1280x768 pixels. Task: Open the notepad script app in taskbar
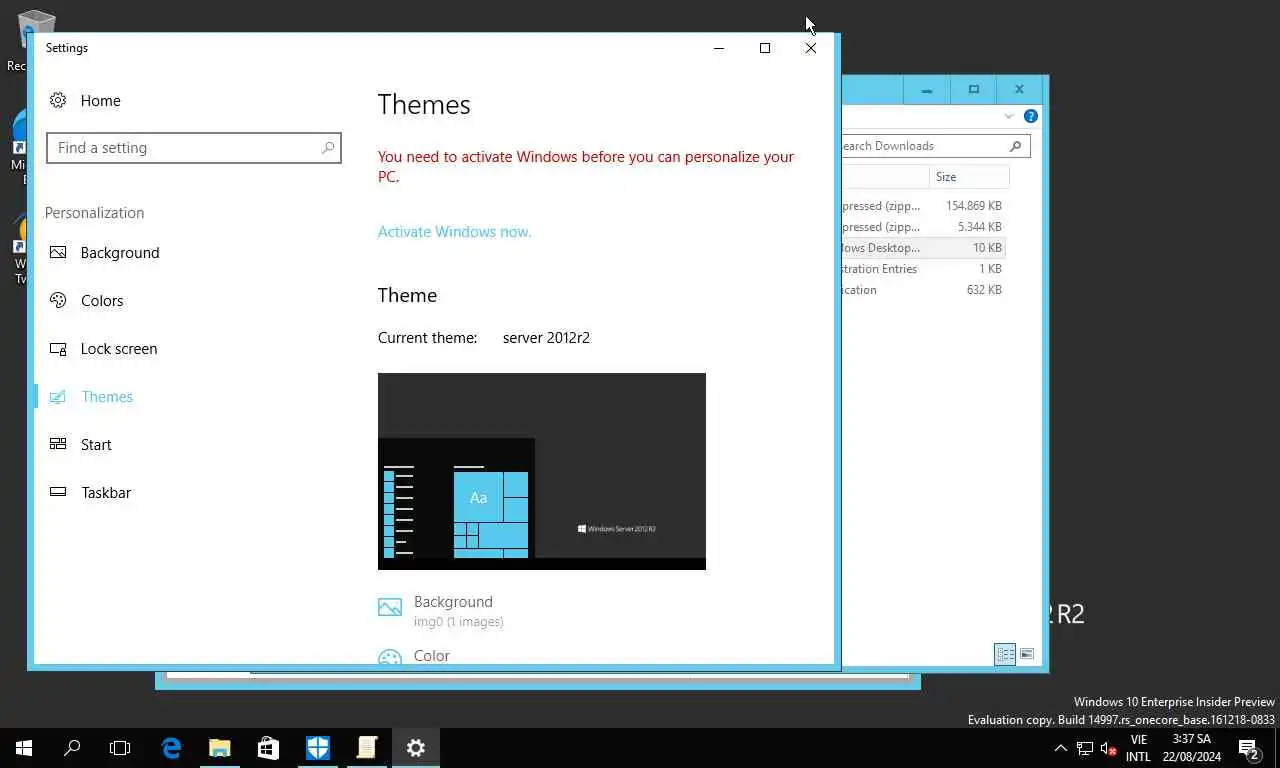[x=367, y=748]
